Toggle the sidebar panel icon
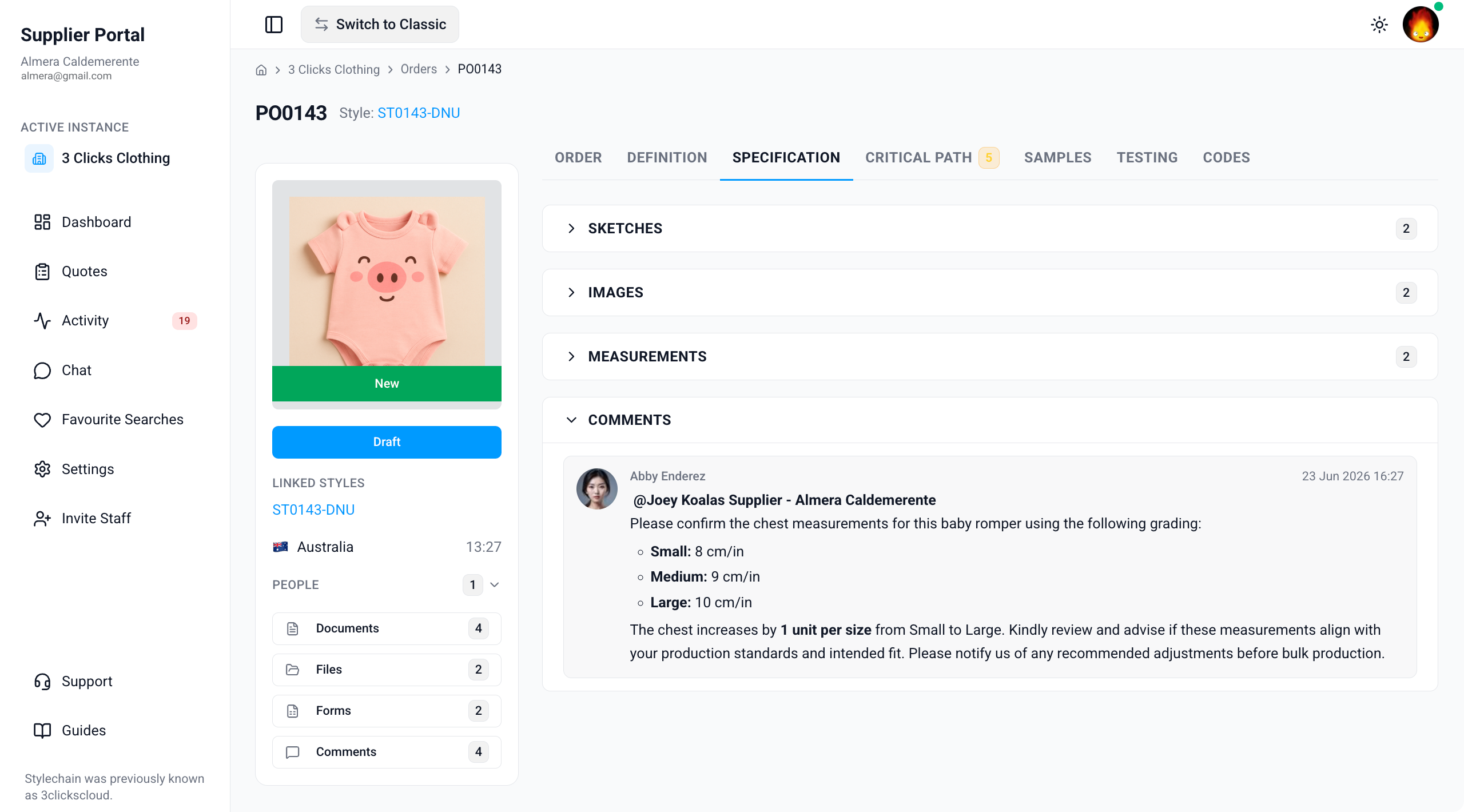The image size is (1464, 812). point(274,25)
